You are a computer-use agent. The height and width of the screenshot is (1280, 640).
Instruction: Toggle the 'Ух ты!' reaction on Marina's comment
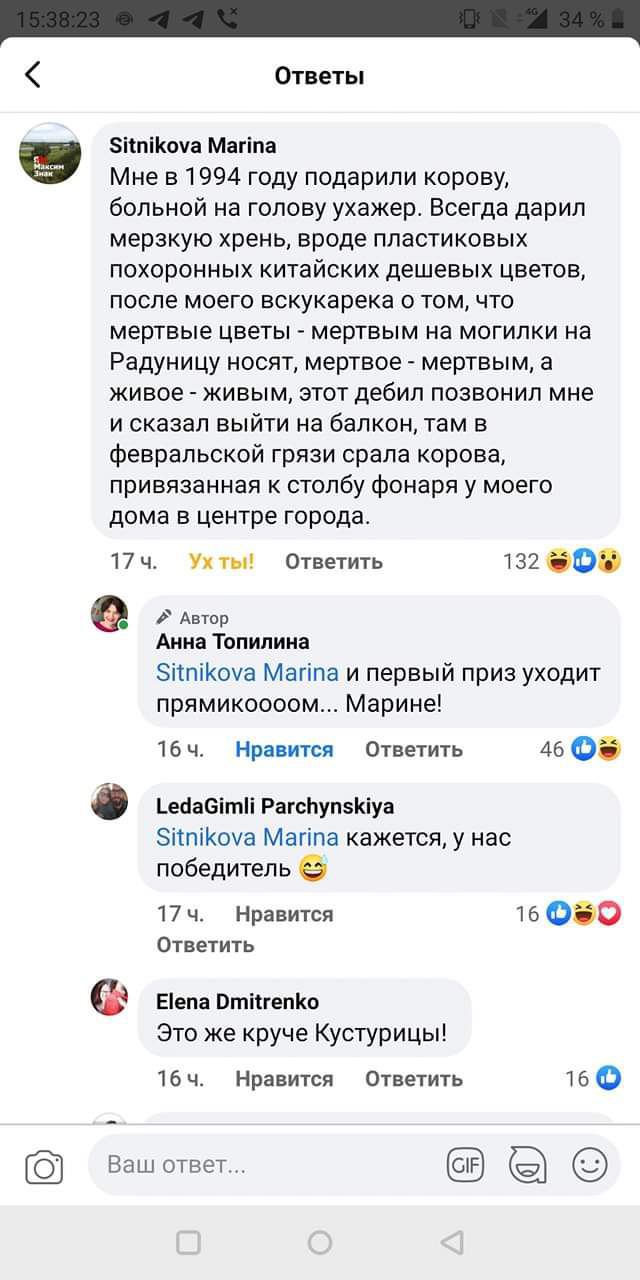tap(221, 561)
